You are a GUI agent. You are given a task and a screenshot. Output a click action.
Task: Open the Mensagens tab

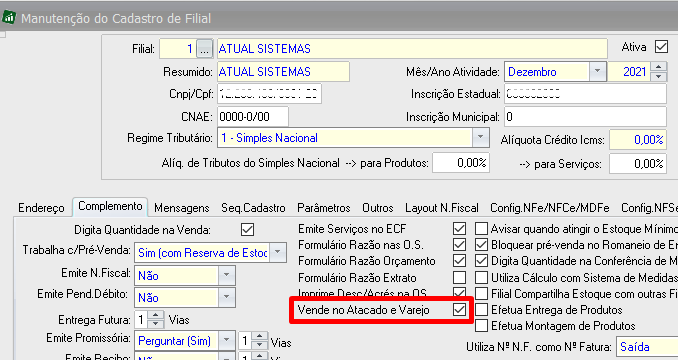click(182, 208)
